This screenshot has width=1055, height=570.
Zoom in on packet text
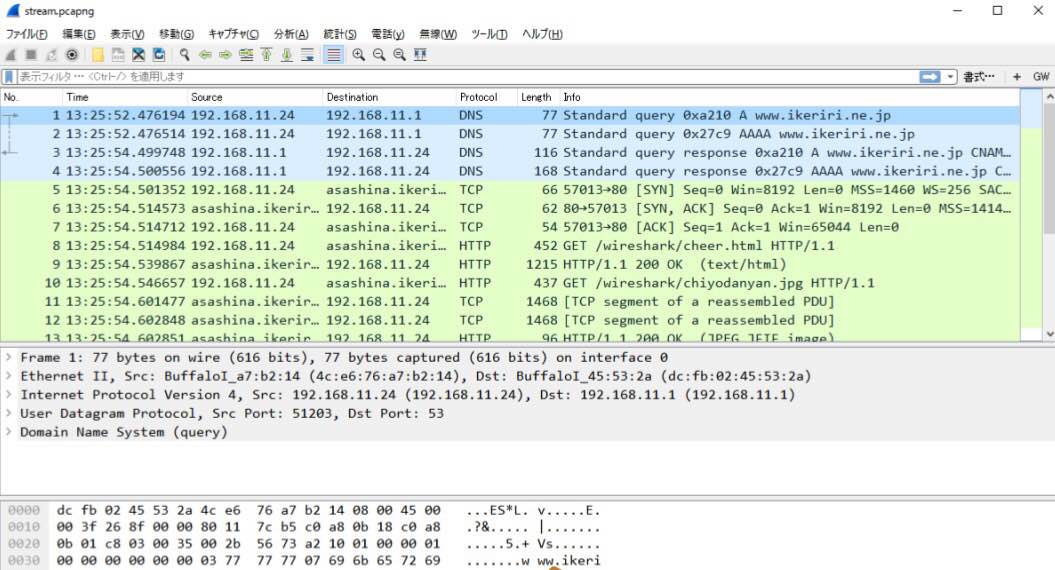[x=359, y=55]
